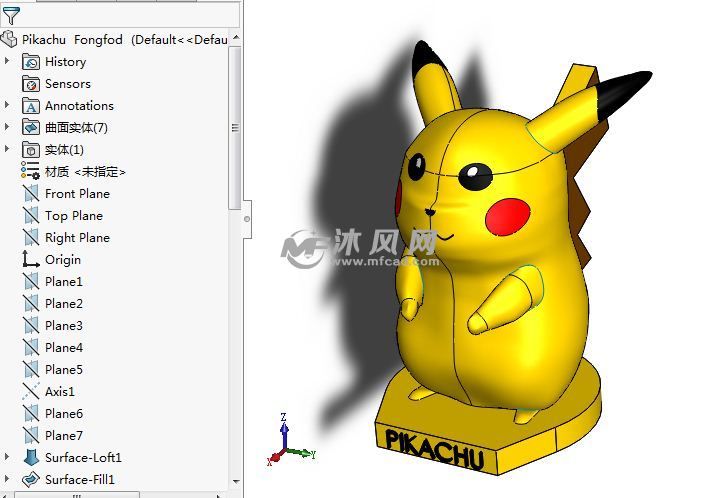
Task: Expand the Surface-Fill1 feature
Action: coord(7,479)
